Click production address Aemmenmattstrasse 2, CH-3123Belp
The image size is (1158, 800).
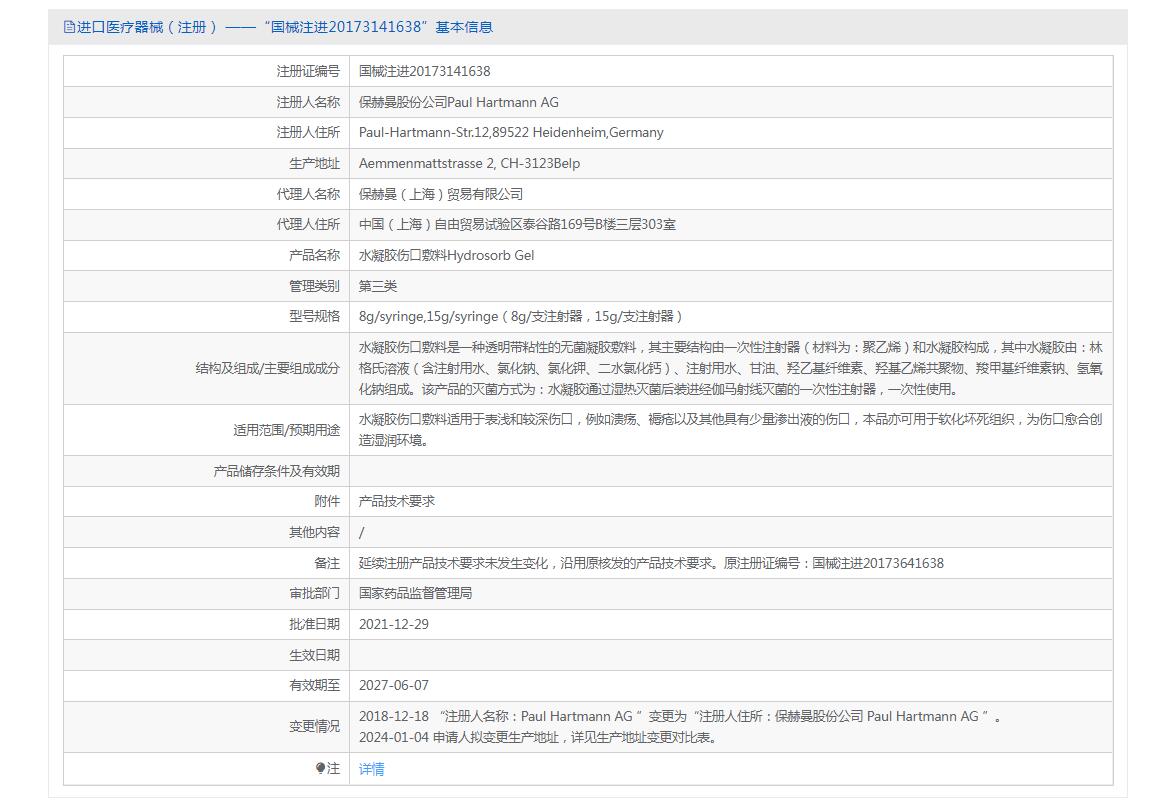(469, 163)
